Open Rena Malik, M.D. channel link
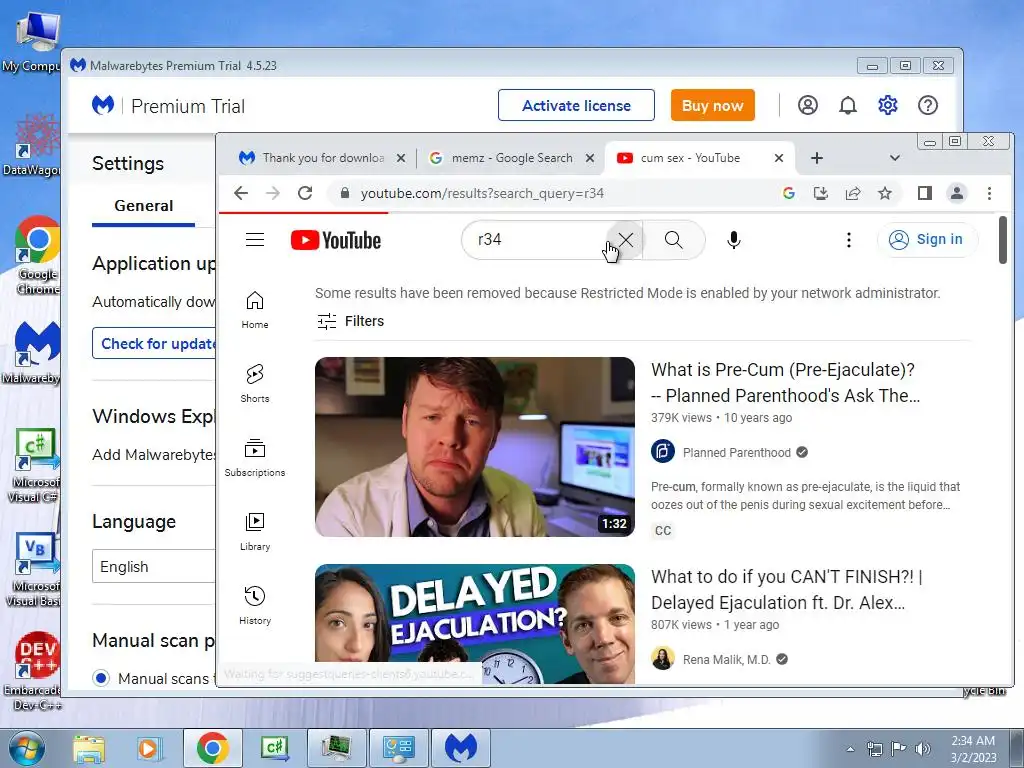Image resolution: width=1024 pixels, height=768 pixels. (727, 660)
